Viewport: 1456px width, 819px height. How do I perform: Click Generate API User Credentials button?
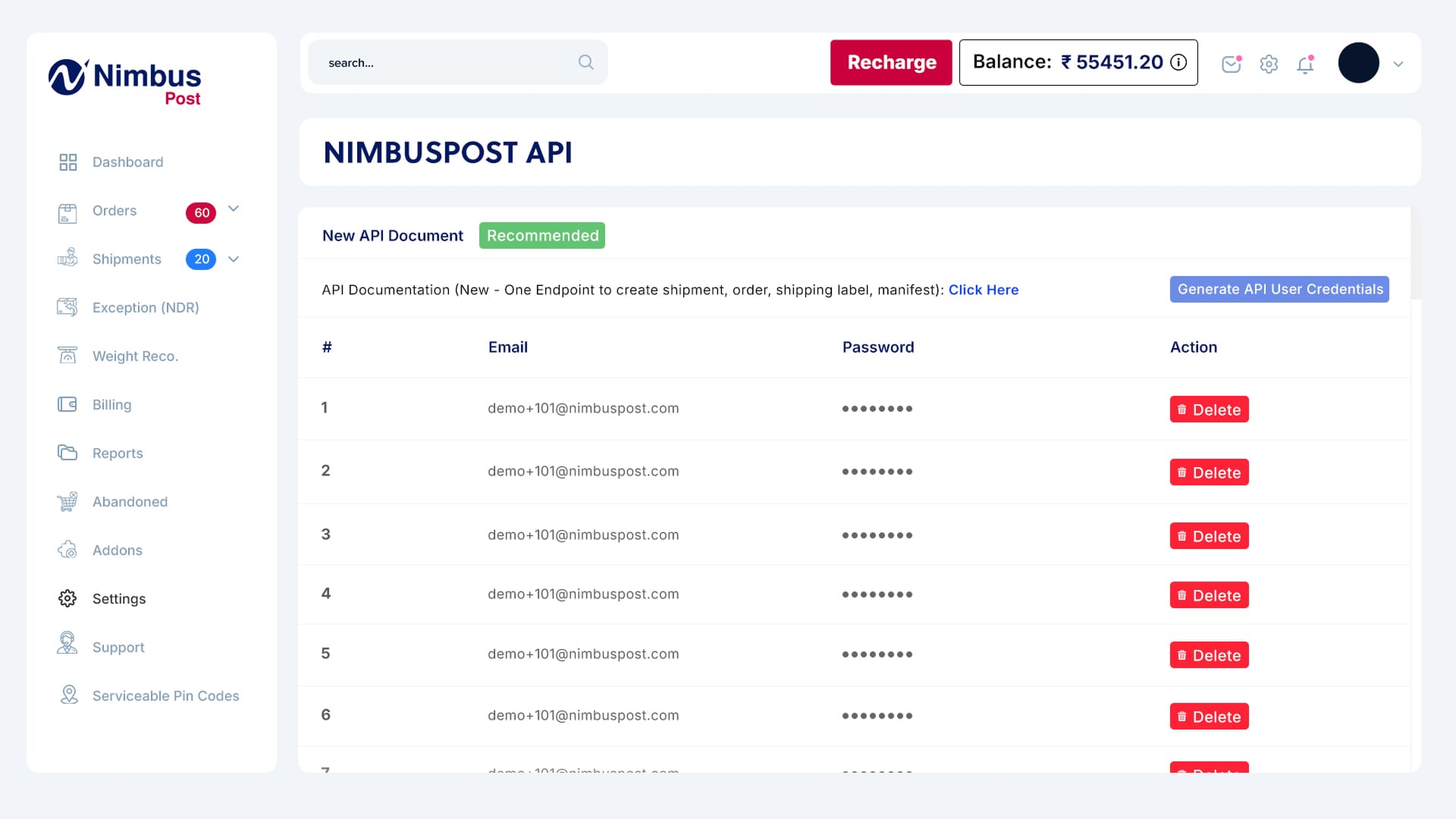click(x=1279, y=289)
